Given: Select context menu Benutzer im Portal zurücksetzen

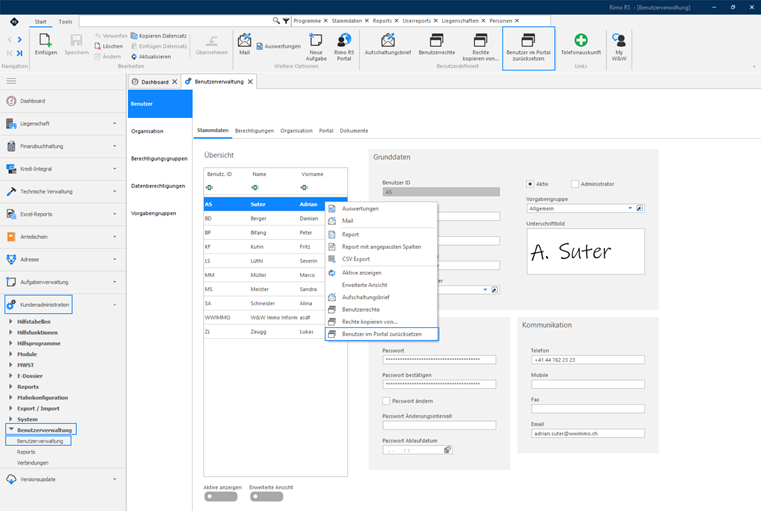Looking at the screenshot, I should click(x=382, y=334).
